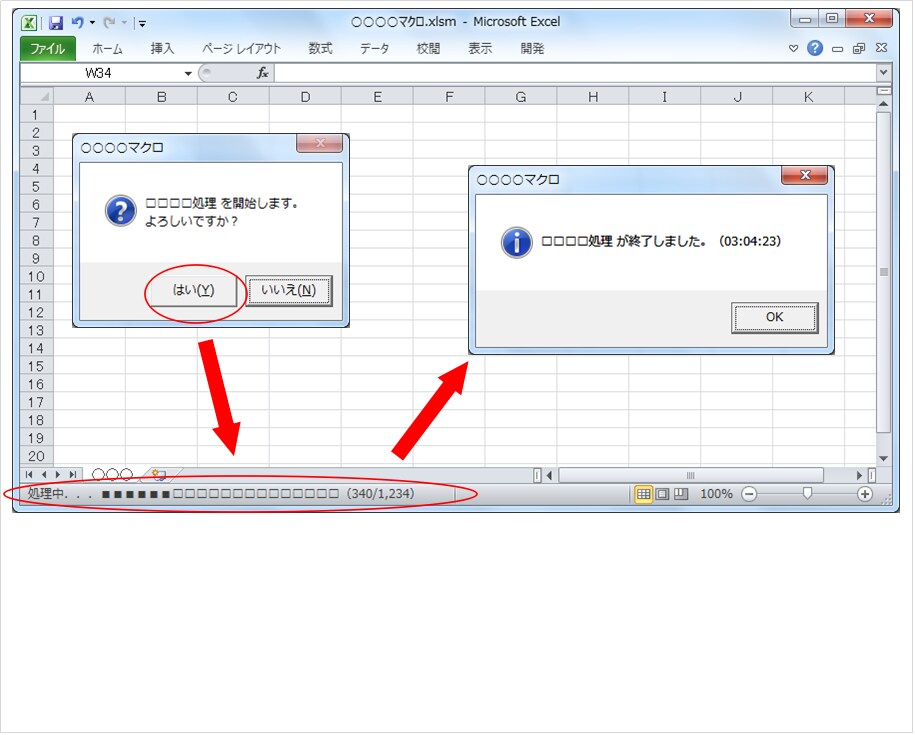Switch to the 数式 ribbon tab
Viewport: 915px width, 735px height.
coord(320,48)
